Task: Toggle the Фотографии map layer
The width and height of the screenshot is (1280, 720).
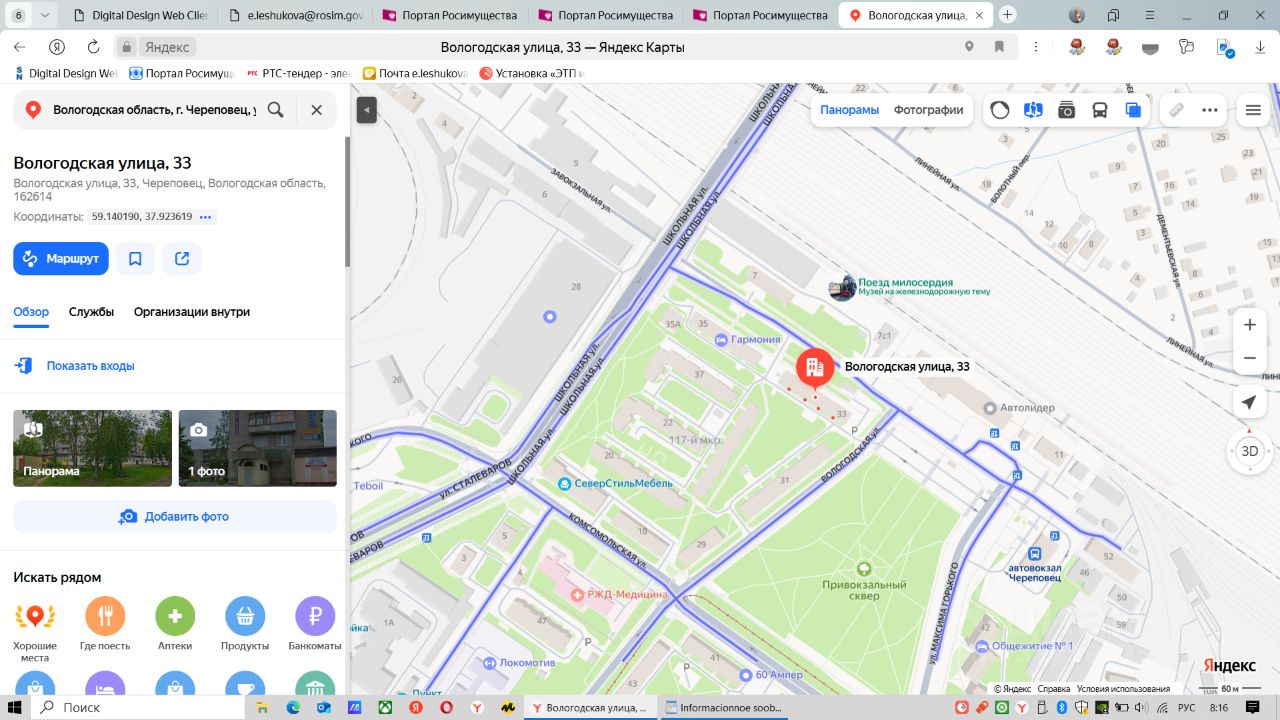Action: [x=928, y=110]
